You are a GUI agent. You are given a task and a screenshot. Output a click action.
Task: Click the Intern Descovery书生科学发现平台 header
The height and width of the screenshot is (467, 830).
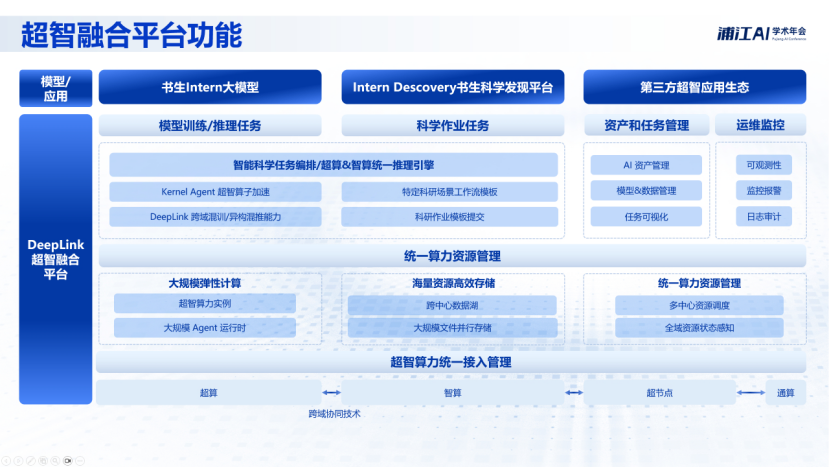pyautogui.click(x=452, y=87)
